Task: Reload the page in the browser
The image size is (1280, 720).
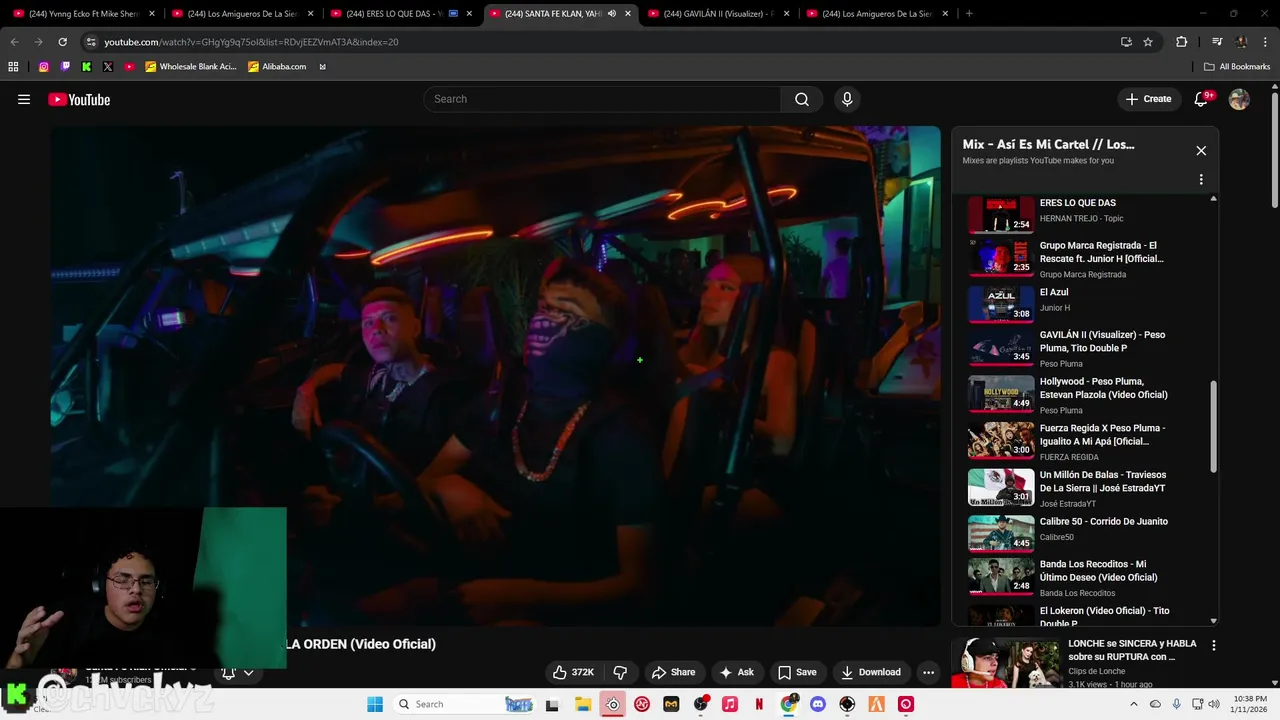Action: (62, 42)
